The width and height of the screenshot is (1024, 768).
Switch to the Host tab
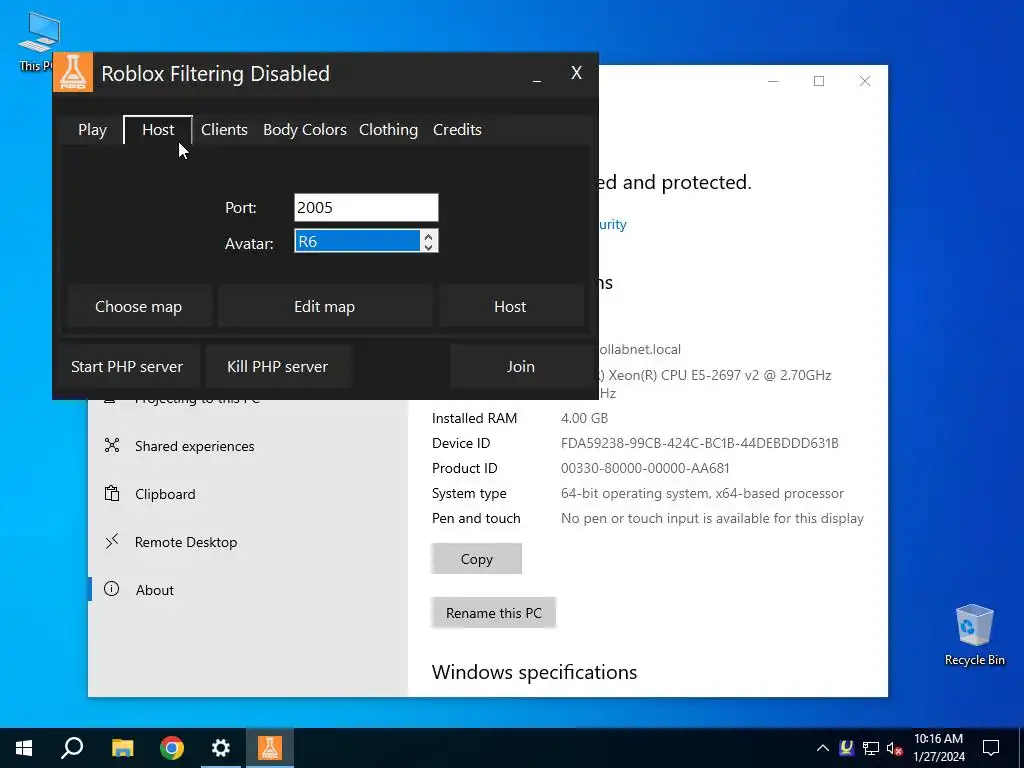158,130
